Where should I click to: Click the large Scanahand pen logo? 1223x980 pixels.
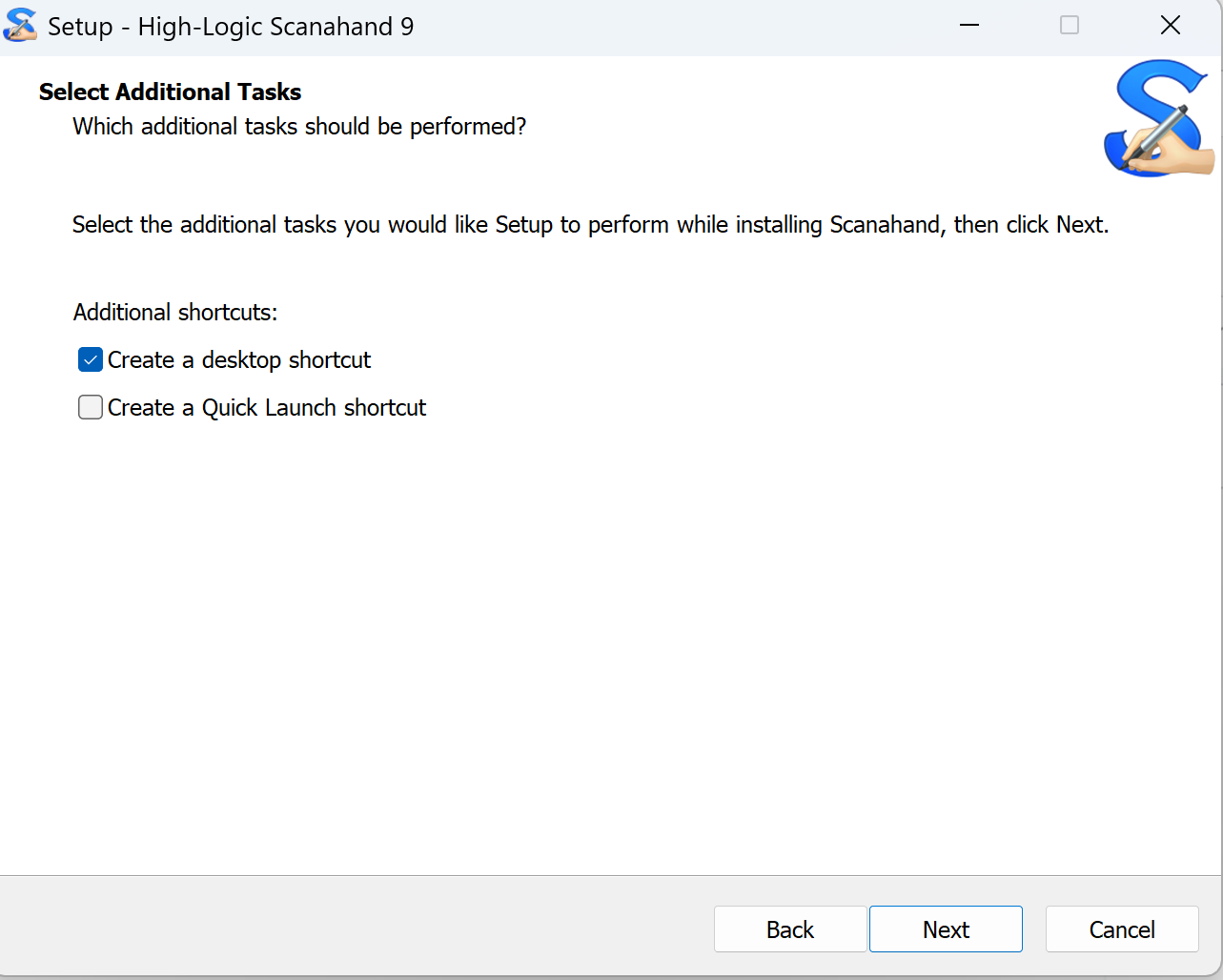1158,119
